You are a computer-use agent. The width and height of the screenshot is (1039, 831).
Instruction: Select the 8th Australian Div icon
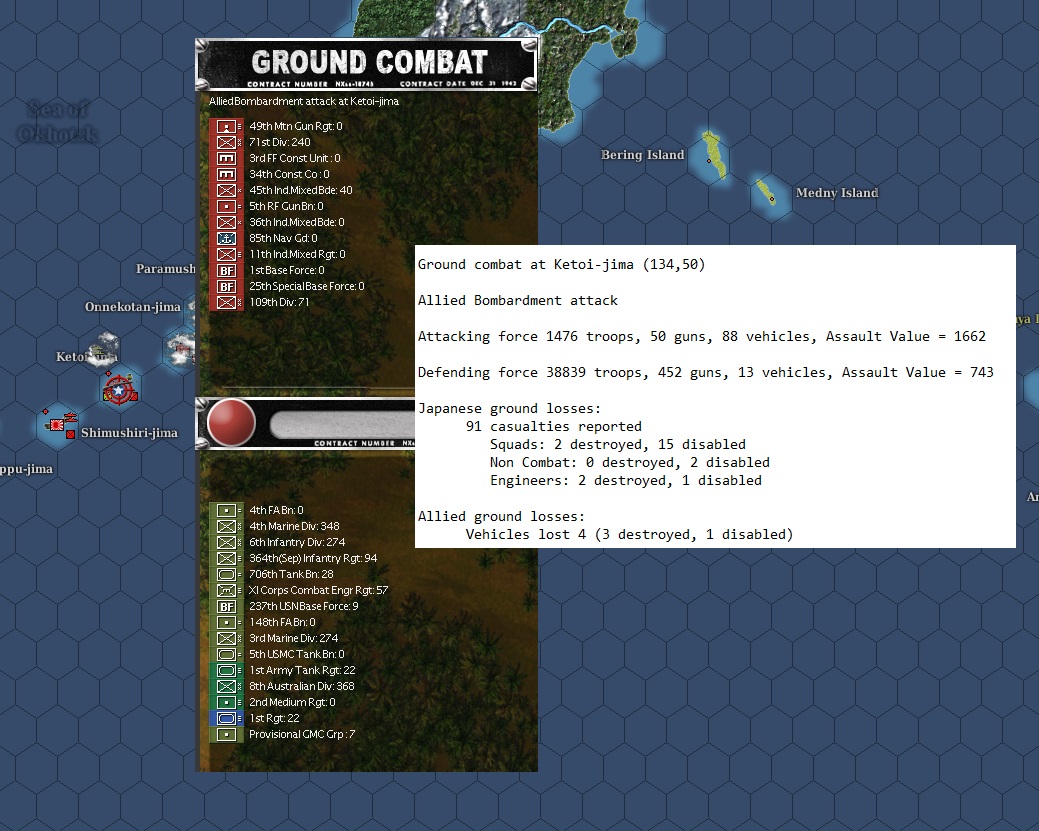click(227, 686)
